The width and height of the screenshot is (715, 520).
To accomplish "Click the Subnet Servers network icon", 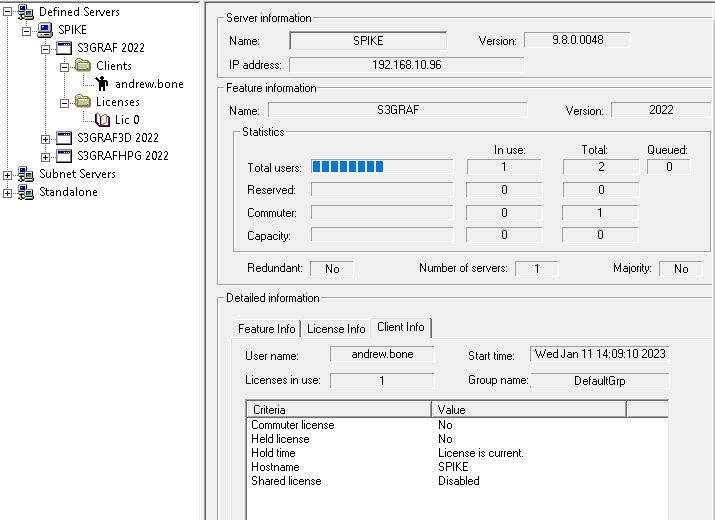I will click(26, 174).
